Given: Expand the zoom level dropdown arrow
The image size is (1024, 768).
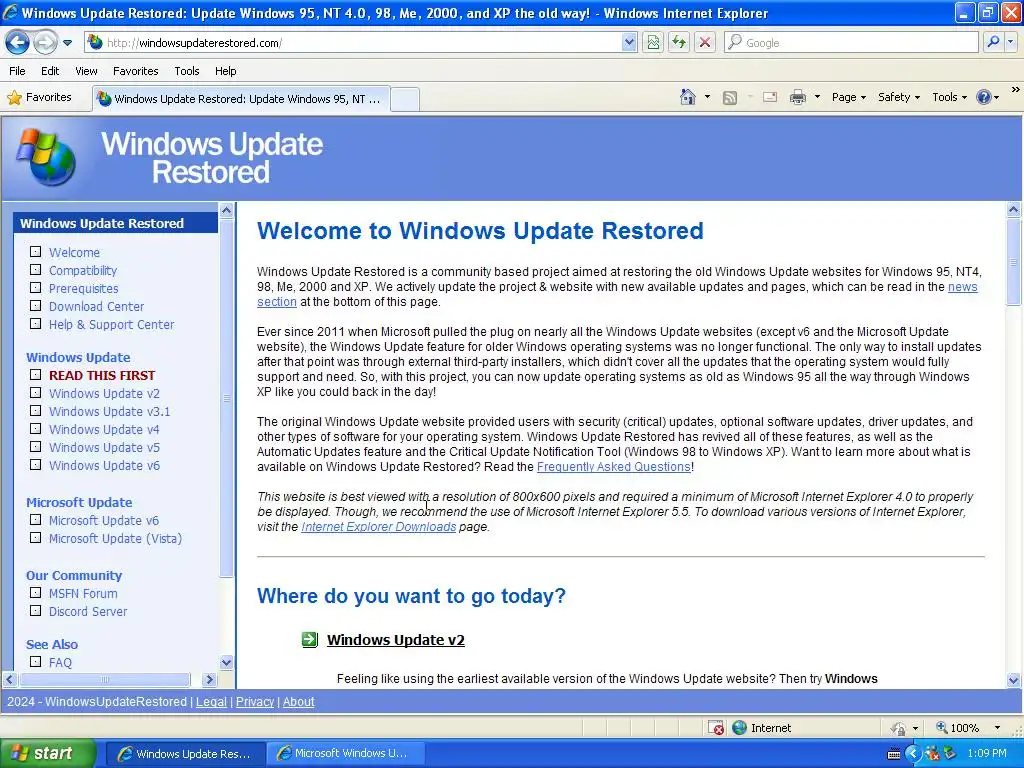Looking at the screenshot, I should pos(997,728).
